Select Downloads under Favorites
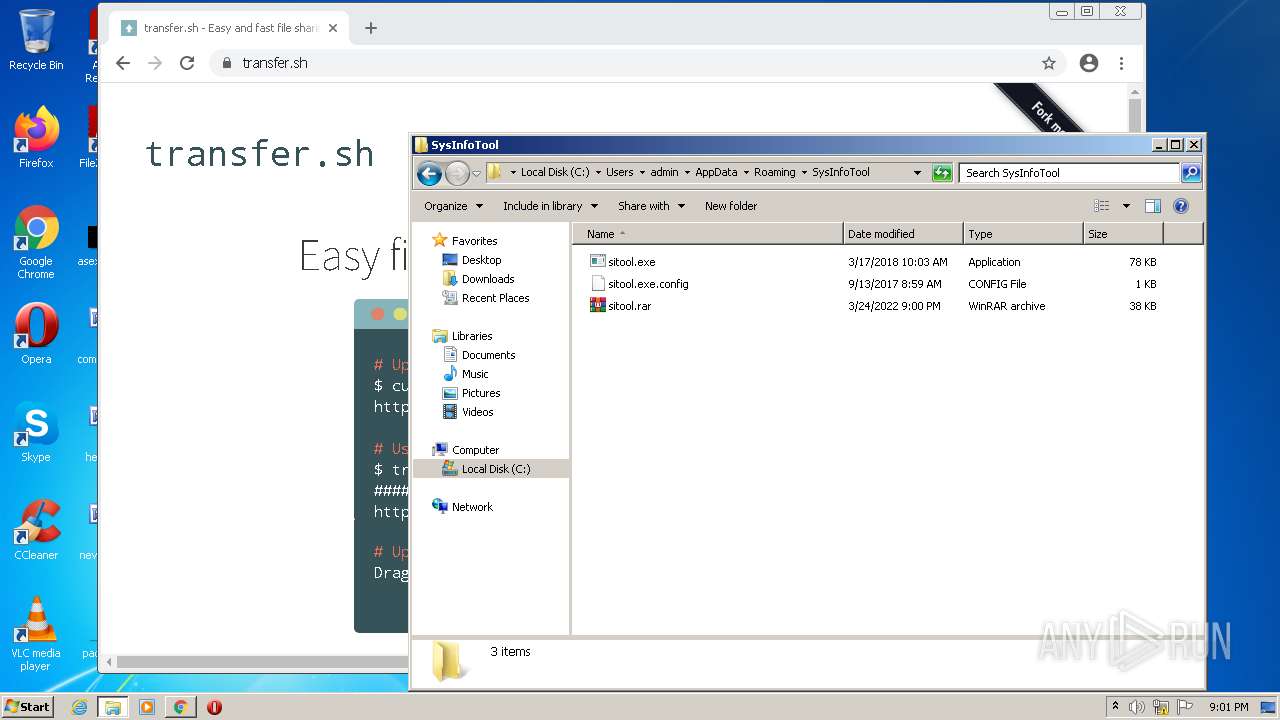This screenshot has width=1280, height=720. [478, 279]
